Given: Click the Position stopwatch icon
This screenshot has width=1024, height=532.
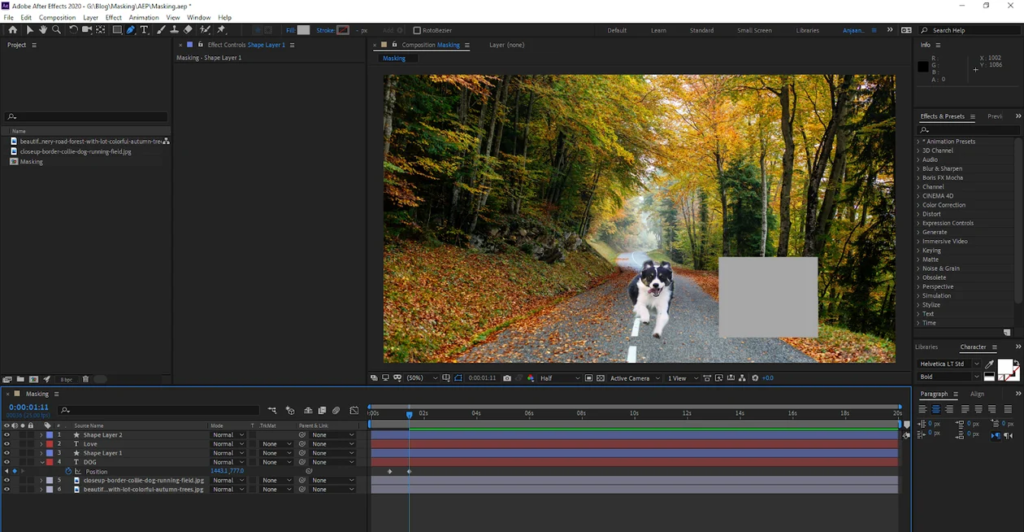Looking at the screenshot, I should 68,471.
